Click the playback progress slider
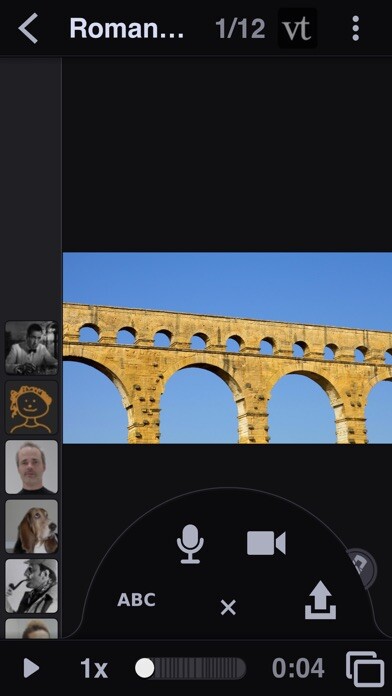 coord(190,668)
